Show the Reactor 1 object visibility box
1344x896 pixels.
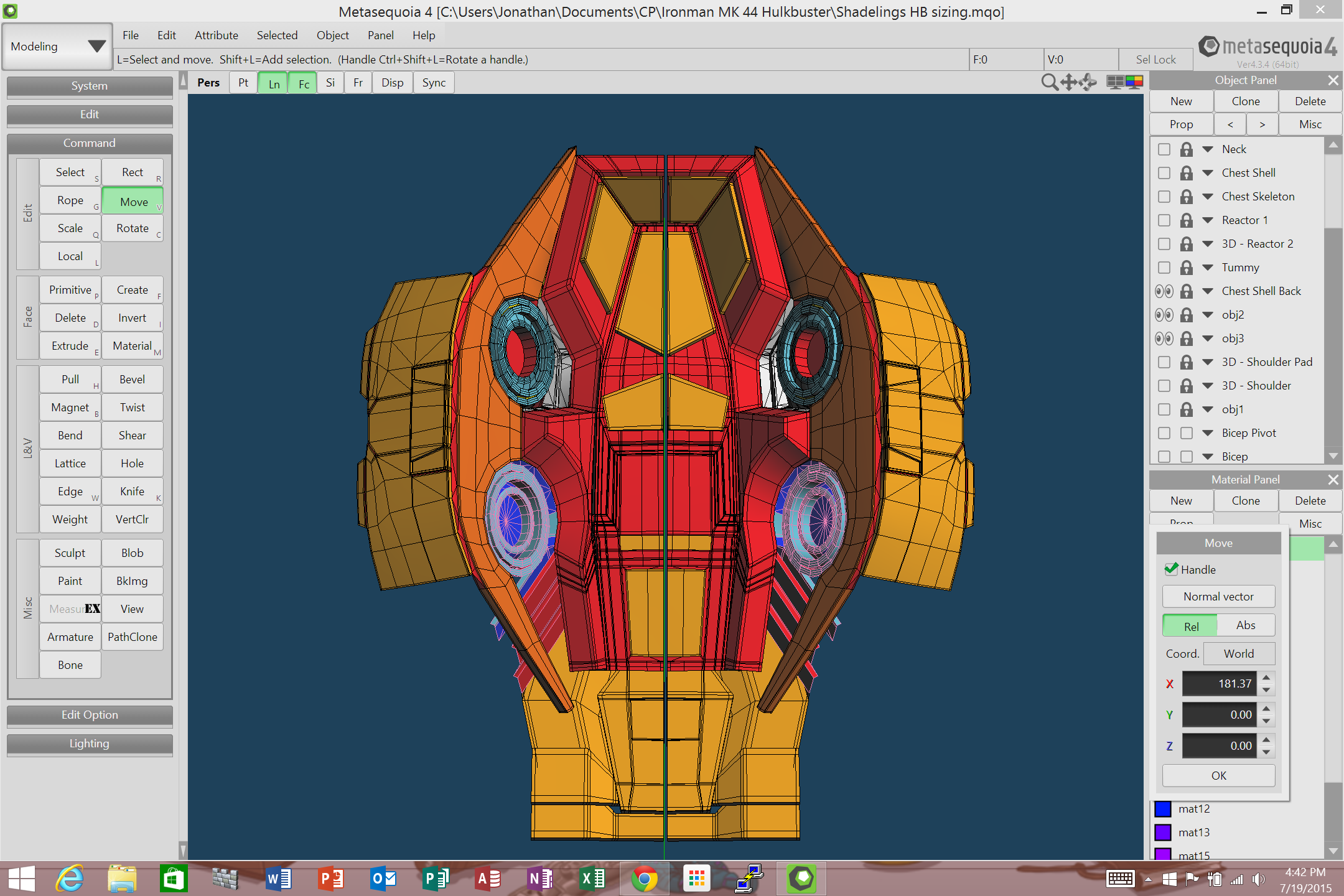(x=1164, y=220)
